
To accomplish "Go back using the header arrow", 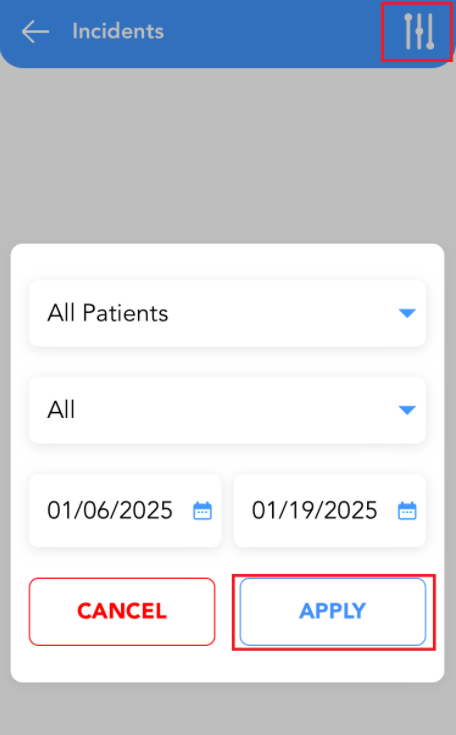I will point(35,32).
